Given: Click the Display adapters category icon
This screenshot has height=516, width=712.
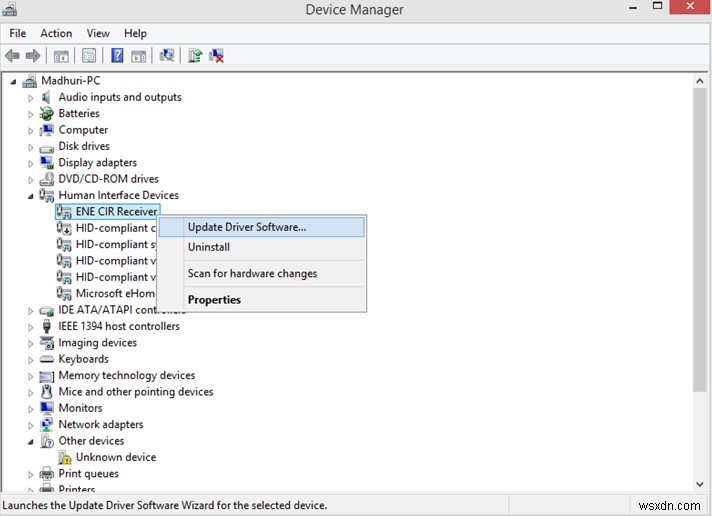Looking at the screenshot, I should coord(46,163).
